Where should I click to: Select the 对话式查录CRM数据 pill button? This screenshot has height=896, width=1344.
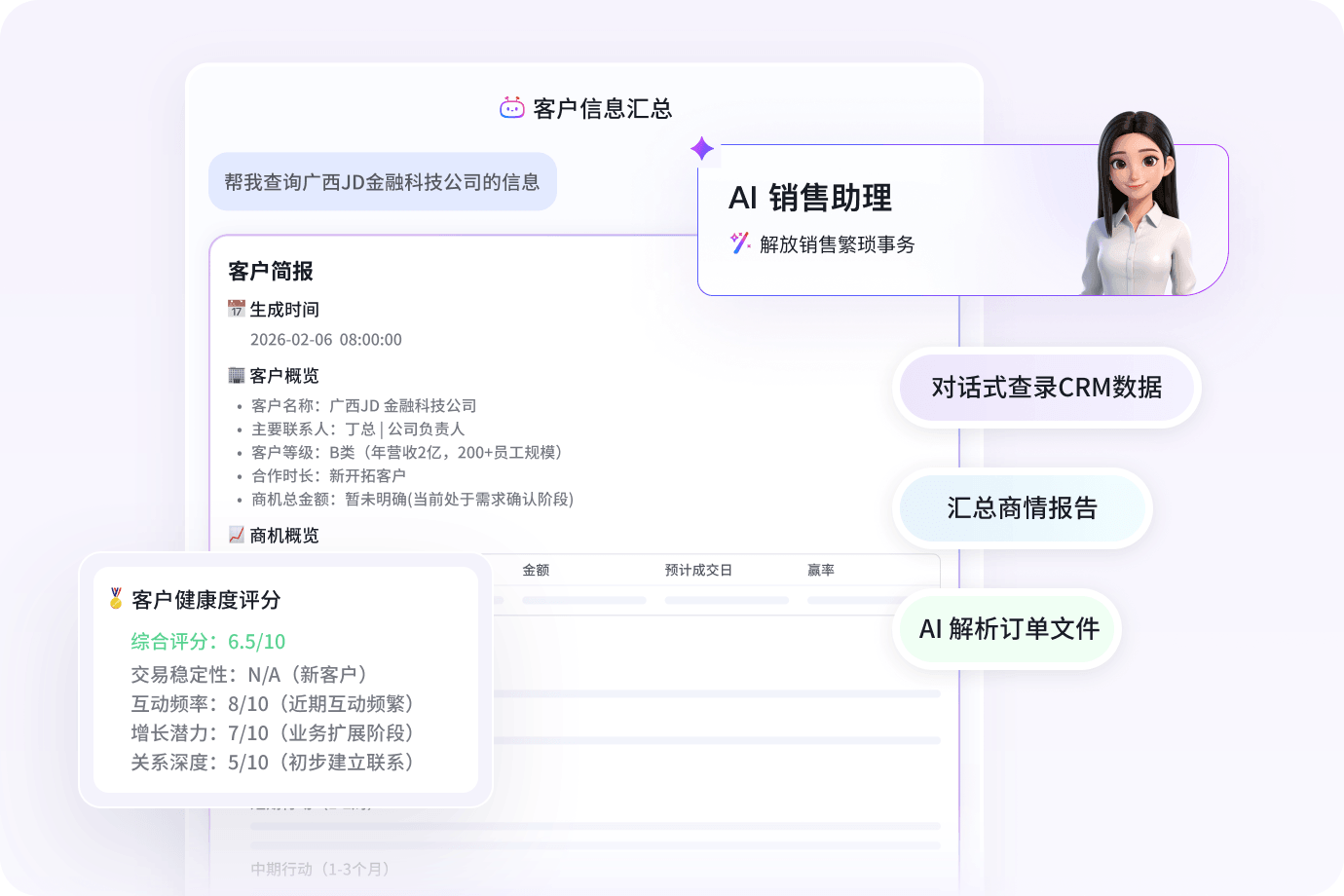1047,388
